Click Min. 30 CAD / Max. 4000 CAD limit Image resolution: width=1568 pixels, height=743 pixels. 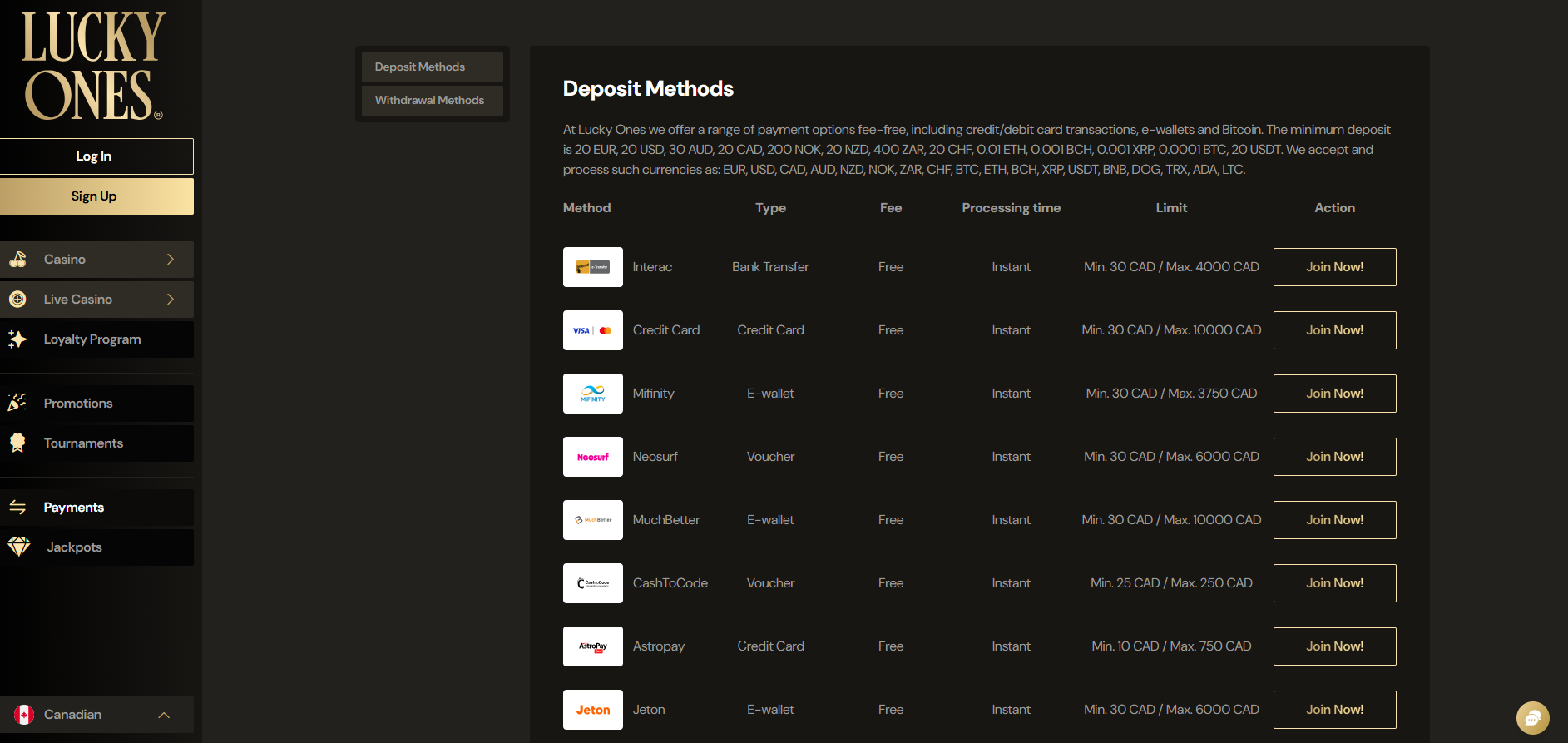1171,267
